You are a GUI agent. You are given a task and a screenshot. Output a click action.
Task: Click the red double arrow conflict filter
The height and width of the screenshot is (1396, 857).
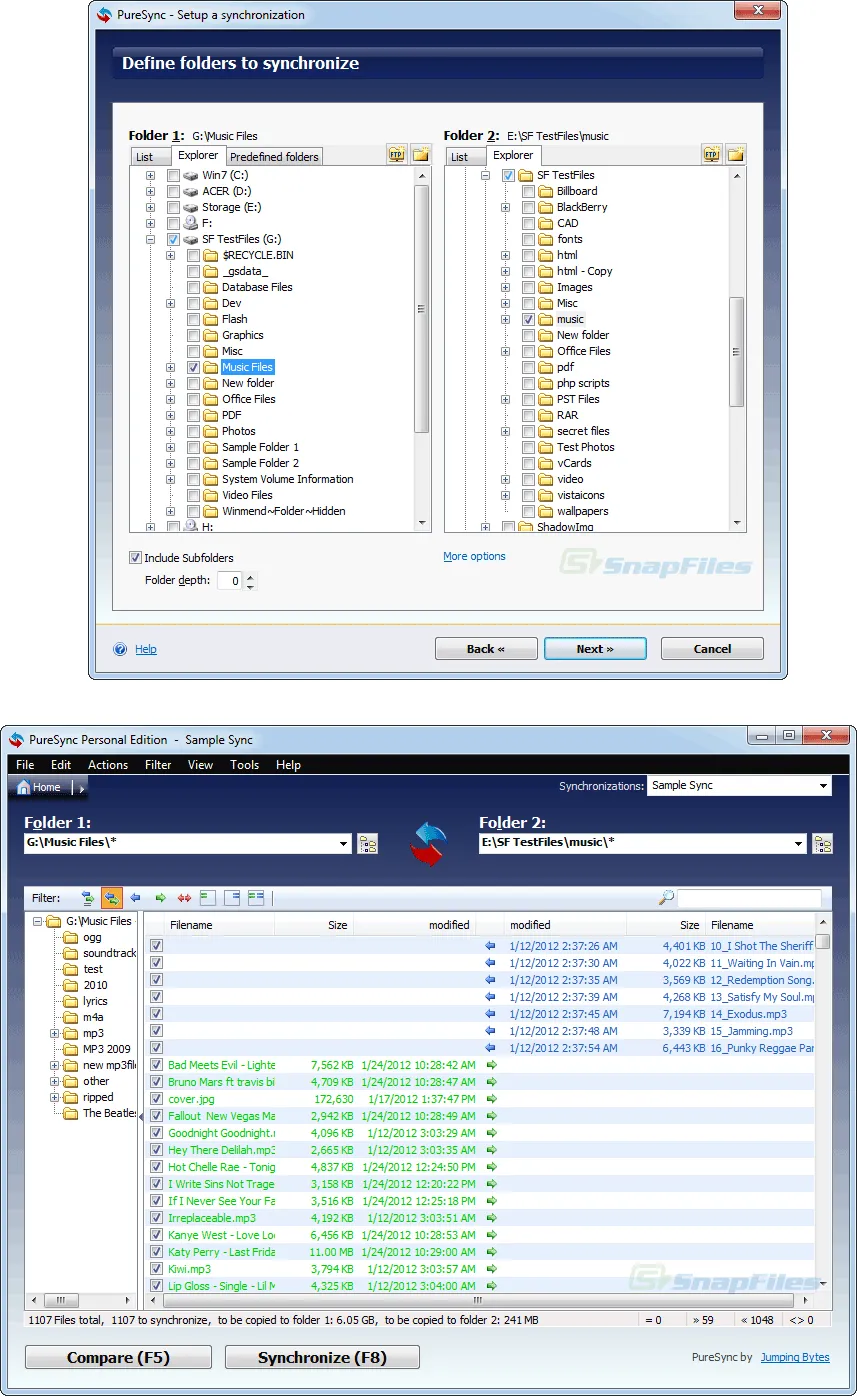click(x=184, y=898)
